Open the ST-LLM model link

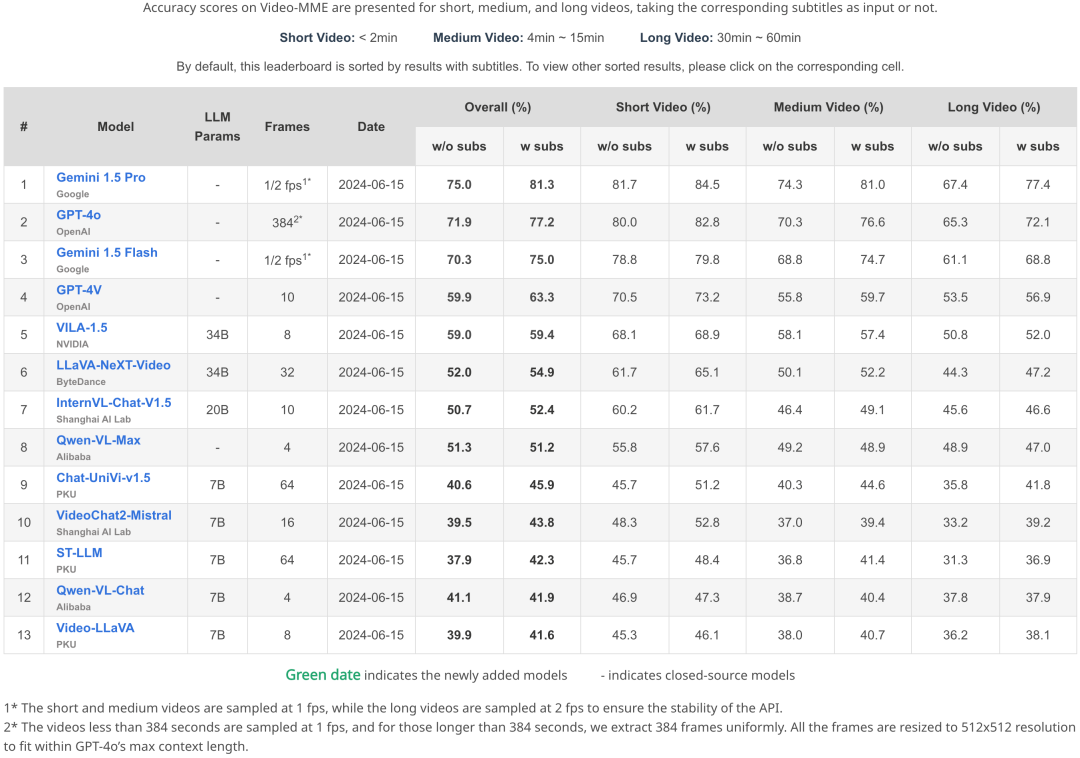pyautogui.click(x=79, y=552)
